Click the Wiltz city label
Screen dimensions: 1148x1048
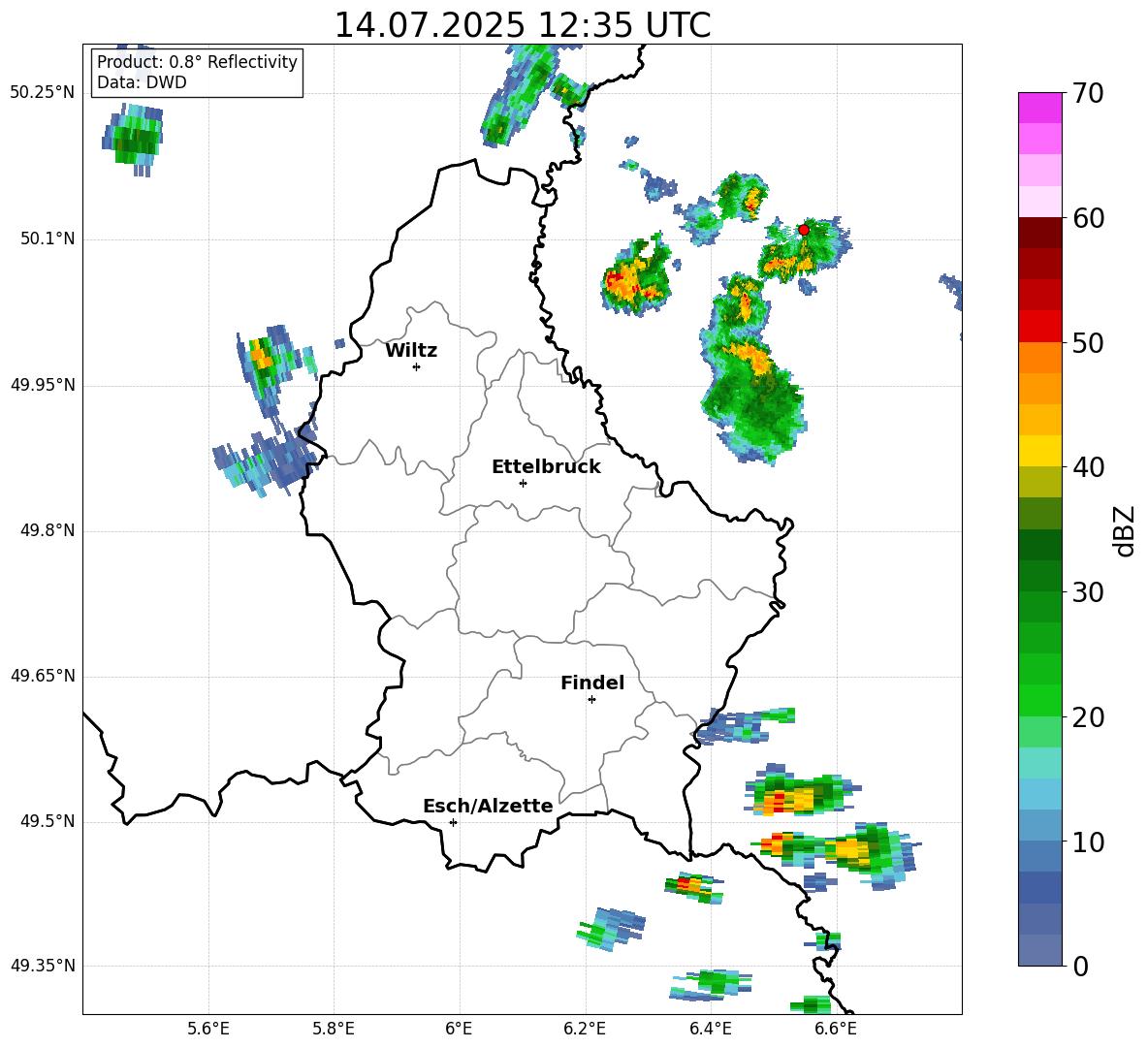click(411, 351)
